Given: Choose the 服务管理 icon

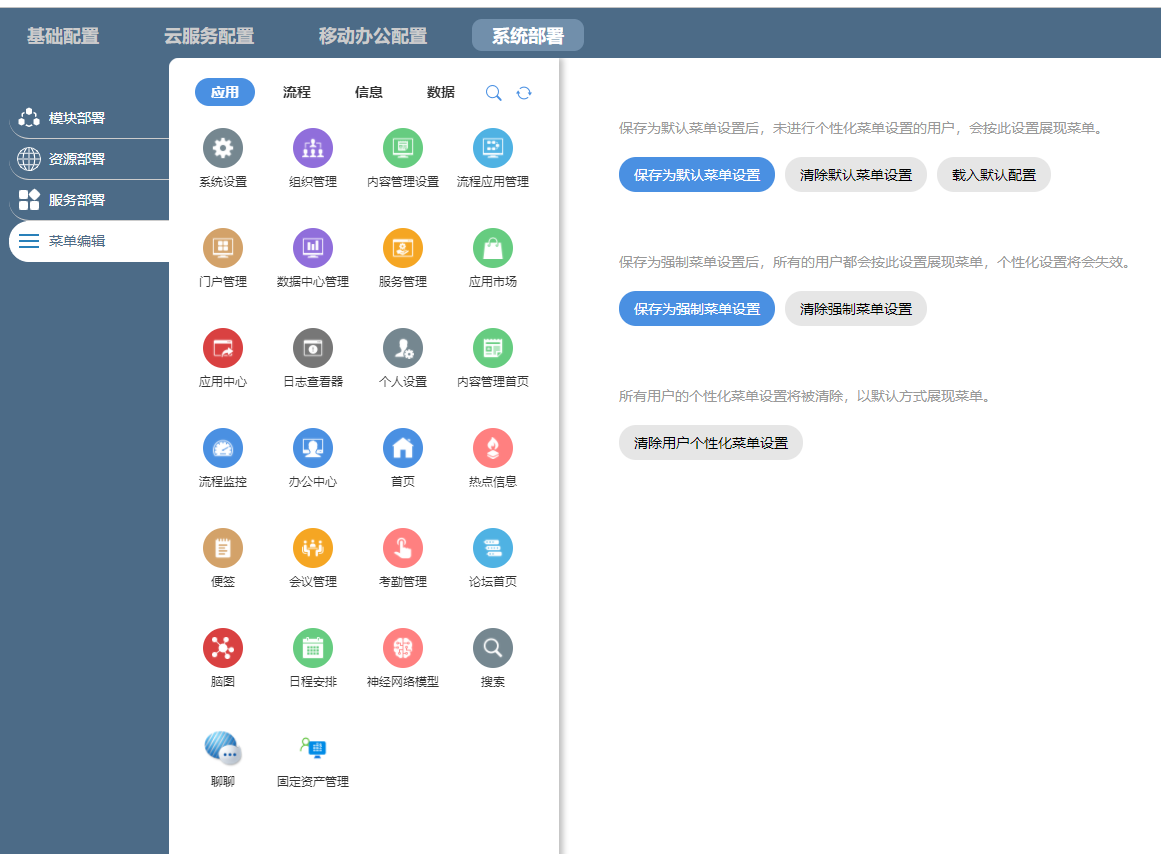Looking at the screenshot, I should pos(403,248).
